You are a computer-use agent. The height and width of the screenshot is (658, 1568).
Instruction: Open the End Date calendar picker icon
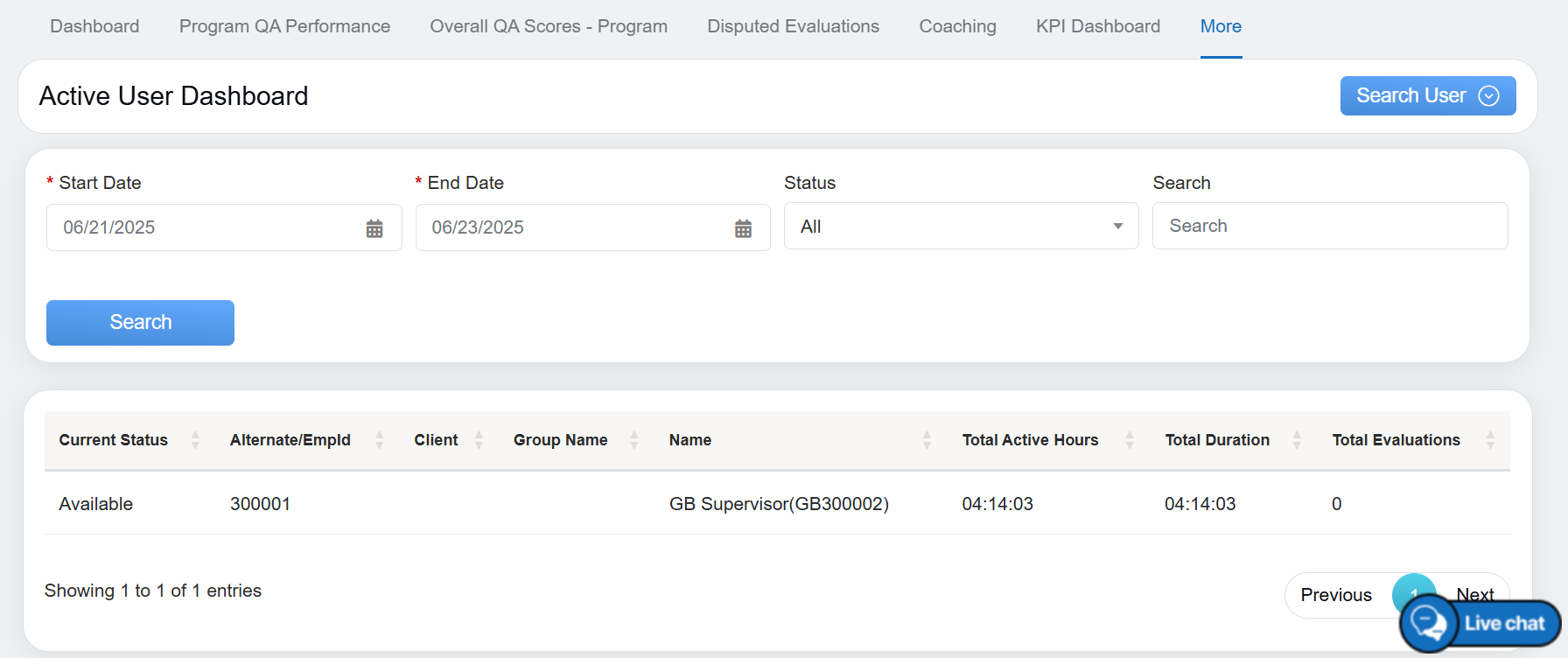[x=743, y=228]
